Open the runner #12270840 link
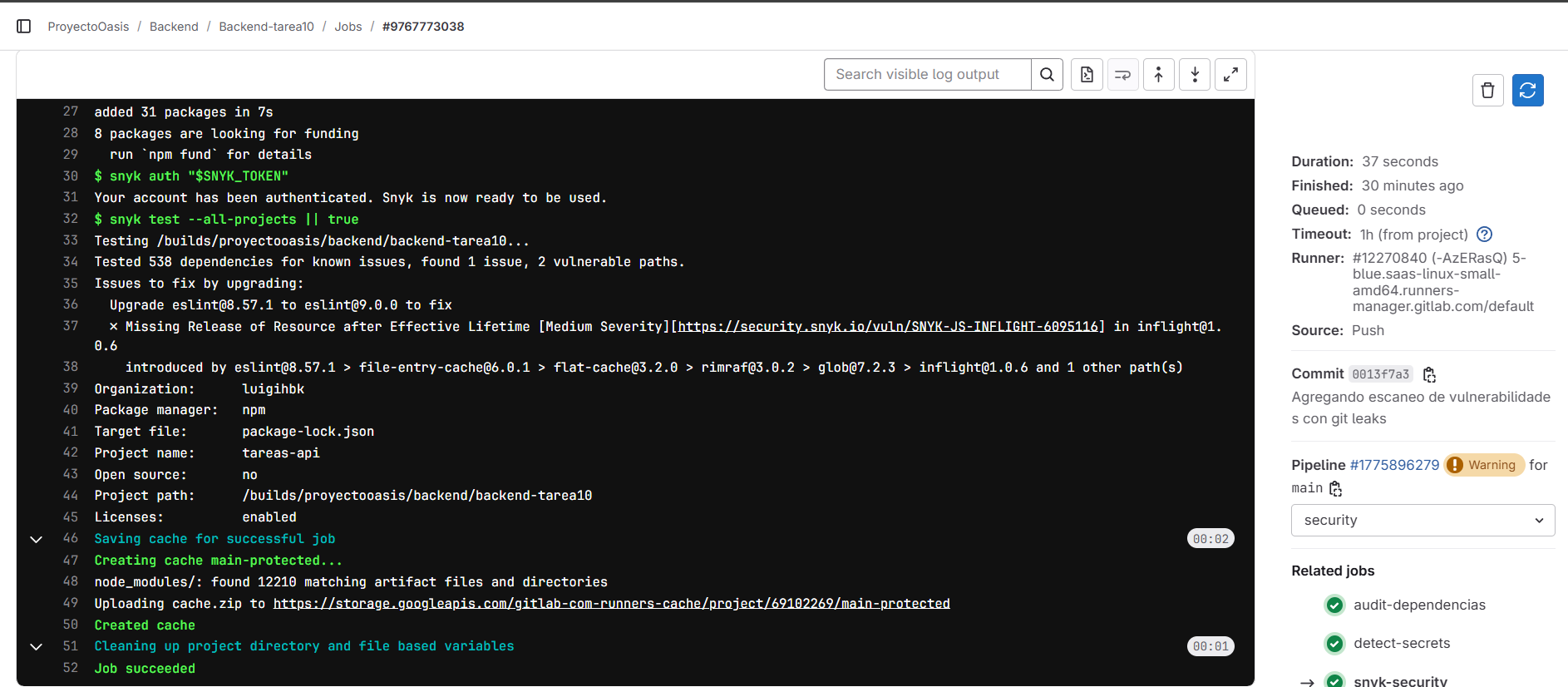Screen dimensions: 1568x687 pos(1443,282)
